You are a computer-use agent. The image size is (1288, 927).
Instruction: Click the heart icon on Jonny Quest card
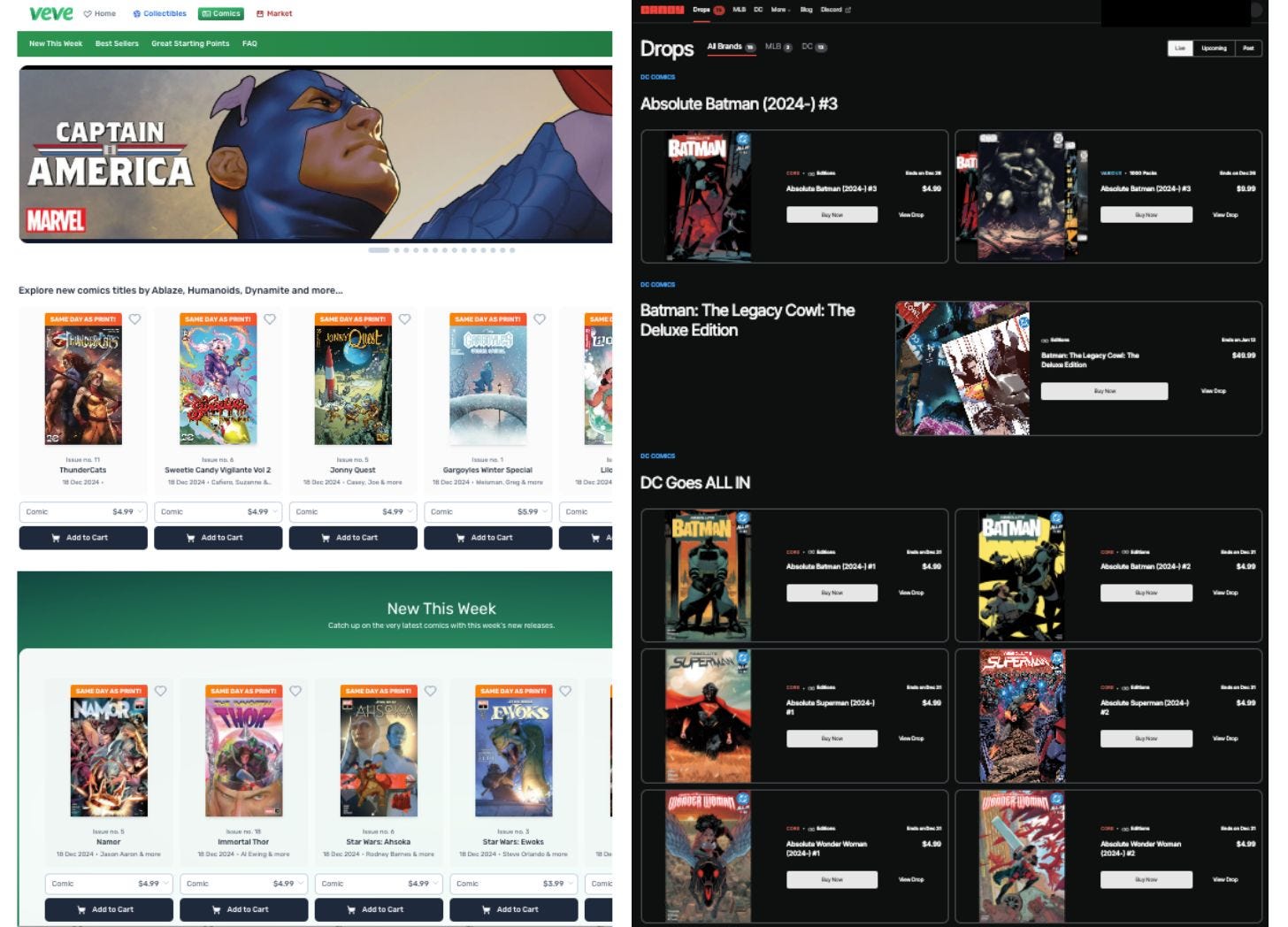pyautogui.click(x=404, y=319)
